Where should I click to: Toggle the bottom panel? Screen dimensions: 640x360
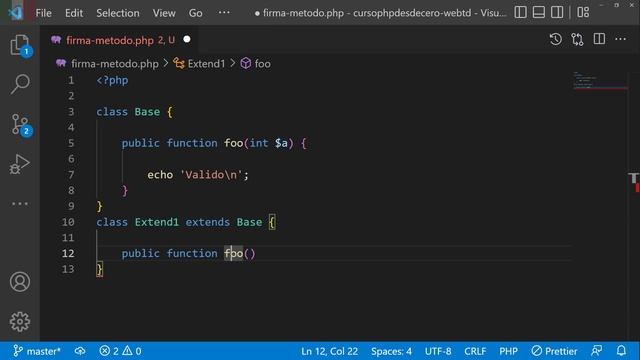538,12
